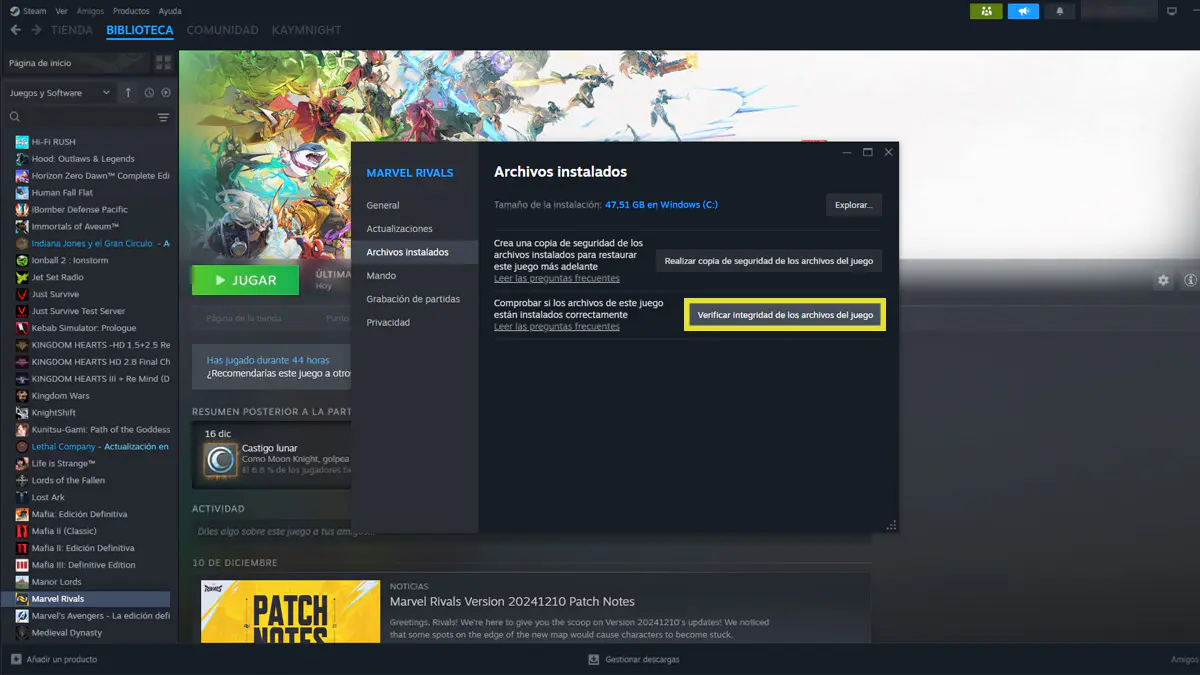
Task: Open the game info icon
Action: click(1190, 281)
